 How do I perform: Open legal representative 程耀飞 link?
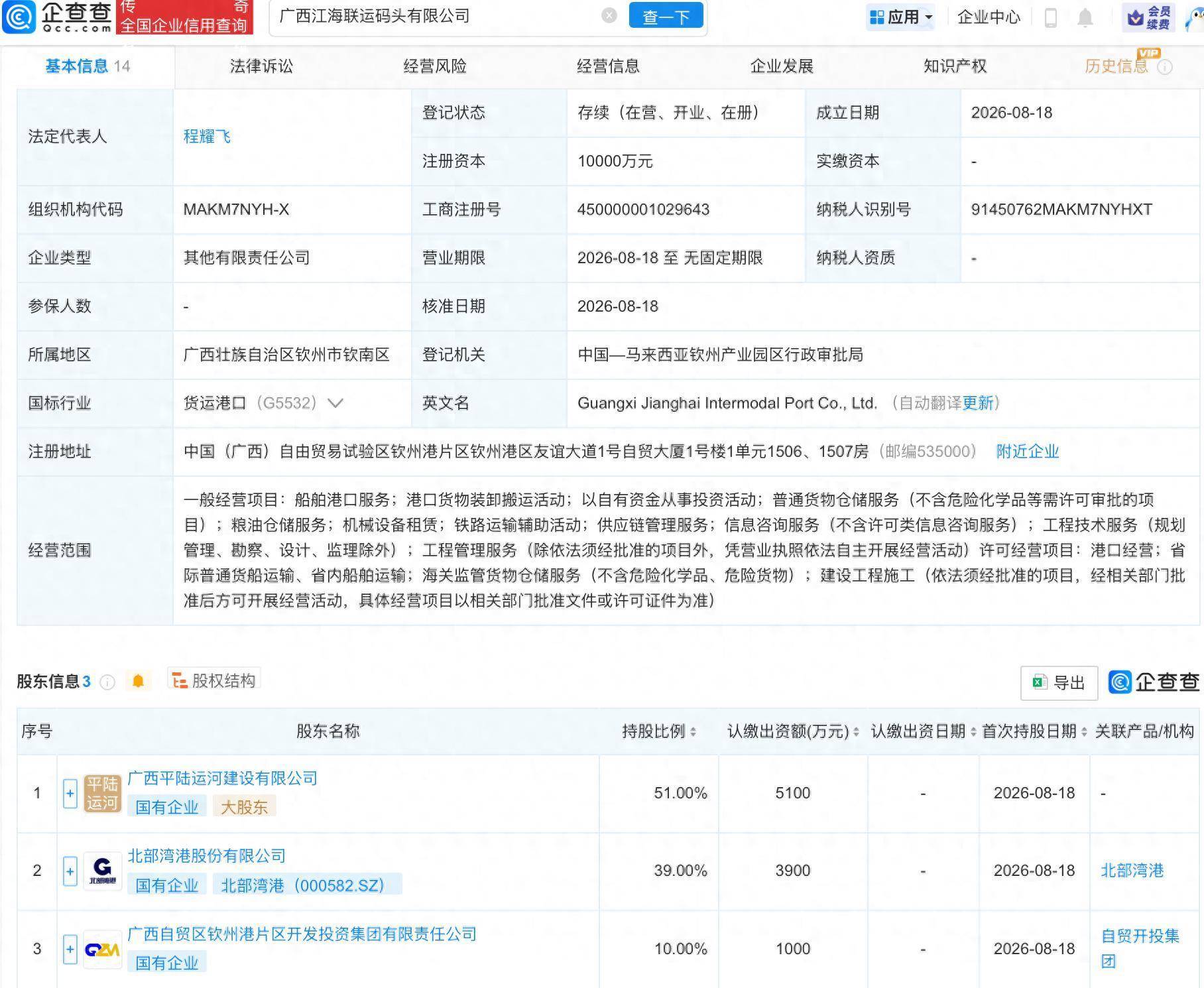(207, 137)
